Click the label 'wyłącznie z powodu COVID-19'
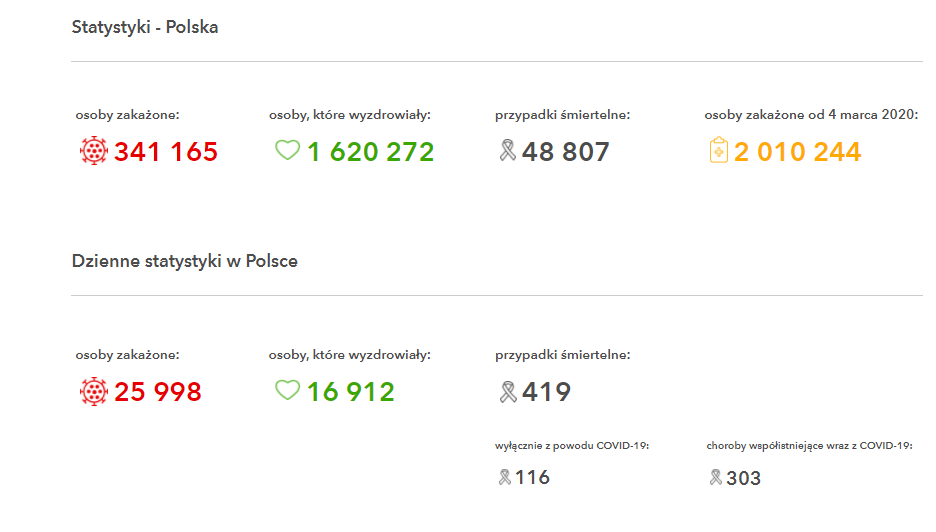 pos(572,446)
